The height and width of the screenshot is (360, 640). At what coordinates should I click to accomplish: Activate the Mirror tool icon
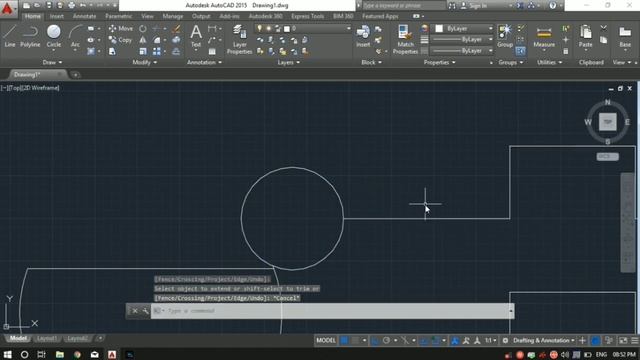click(142, 40)
